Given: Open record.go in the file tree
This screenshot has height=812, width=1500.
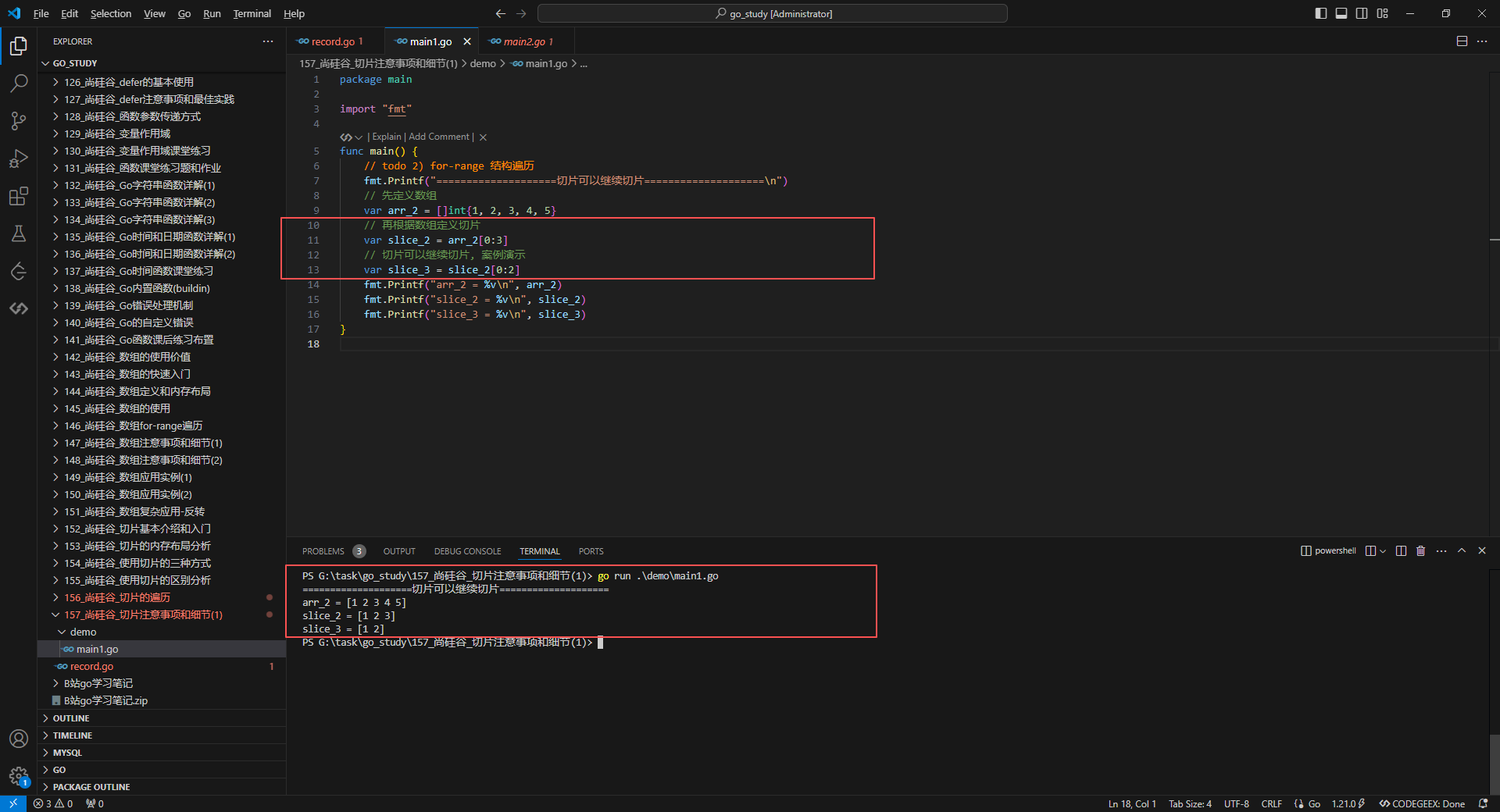Looking at the screenshot, I should pyautogui.click(x=162, y=667).
